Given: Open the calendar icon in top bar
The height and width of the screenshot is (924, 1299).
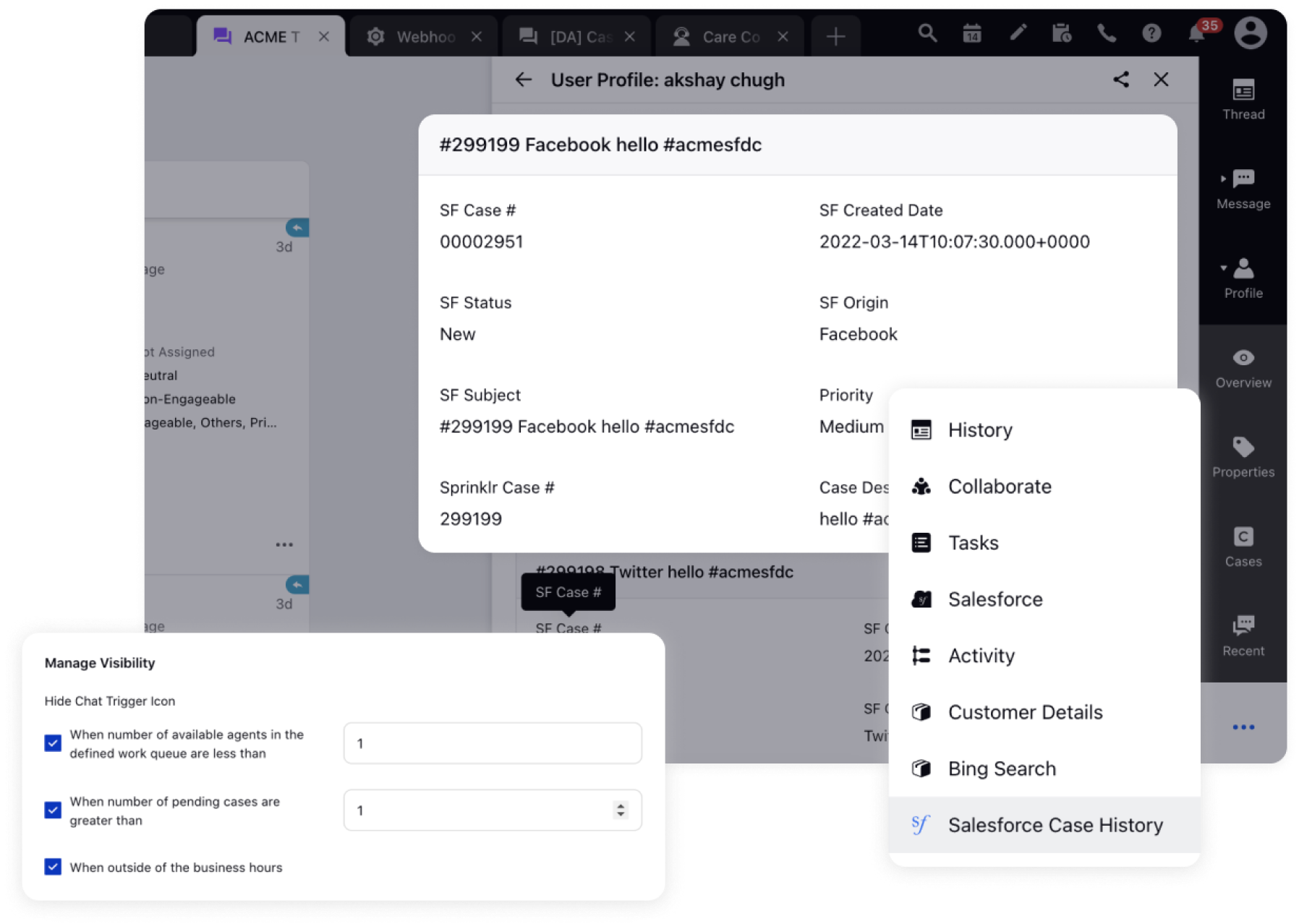Looking at the screenshot, I should click(972, 33).
